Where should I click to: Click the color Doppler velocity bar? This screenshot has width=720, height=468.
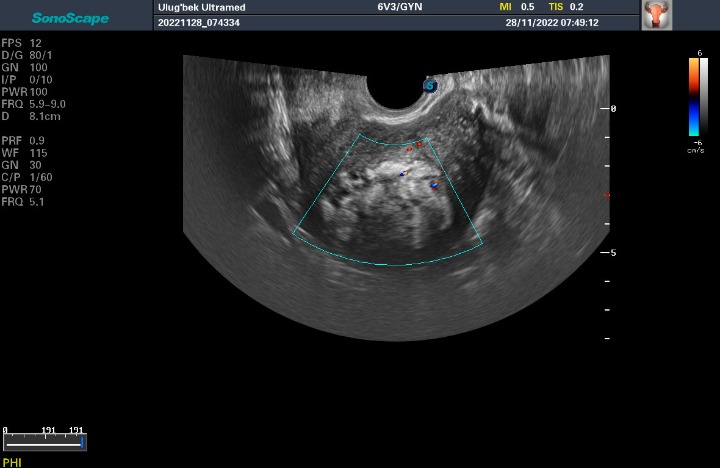[693, 96]
